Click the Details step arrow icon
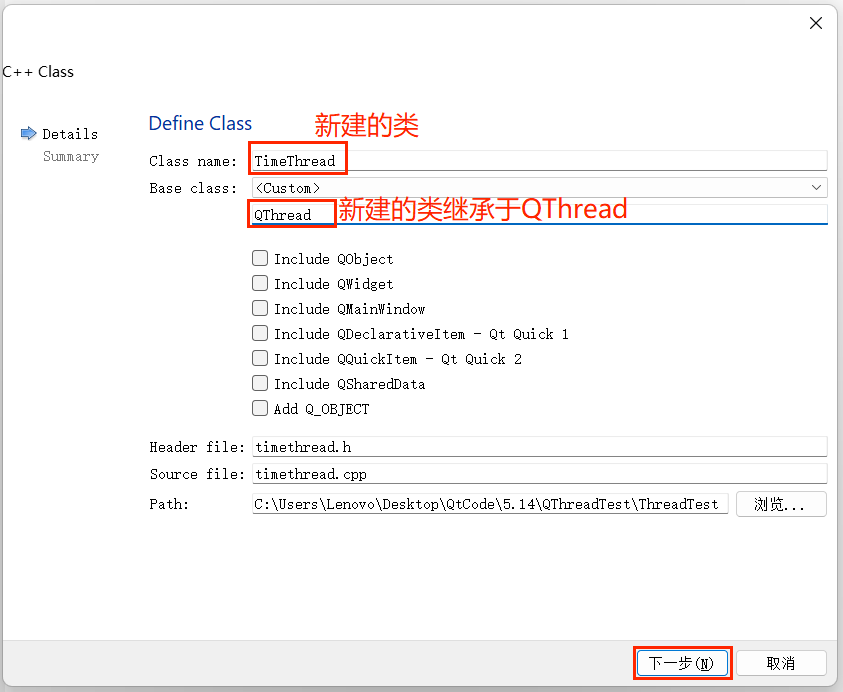This screenshot has width=843, height=692. pos(28,133)
